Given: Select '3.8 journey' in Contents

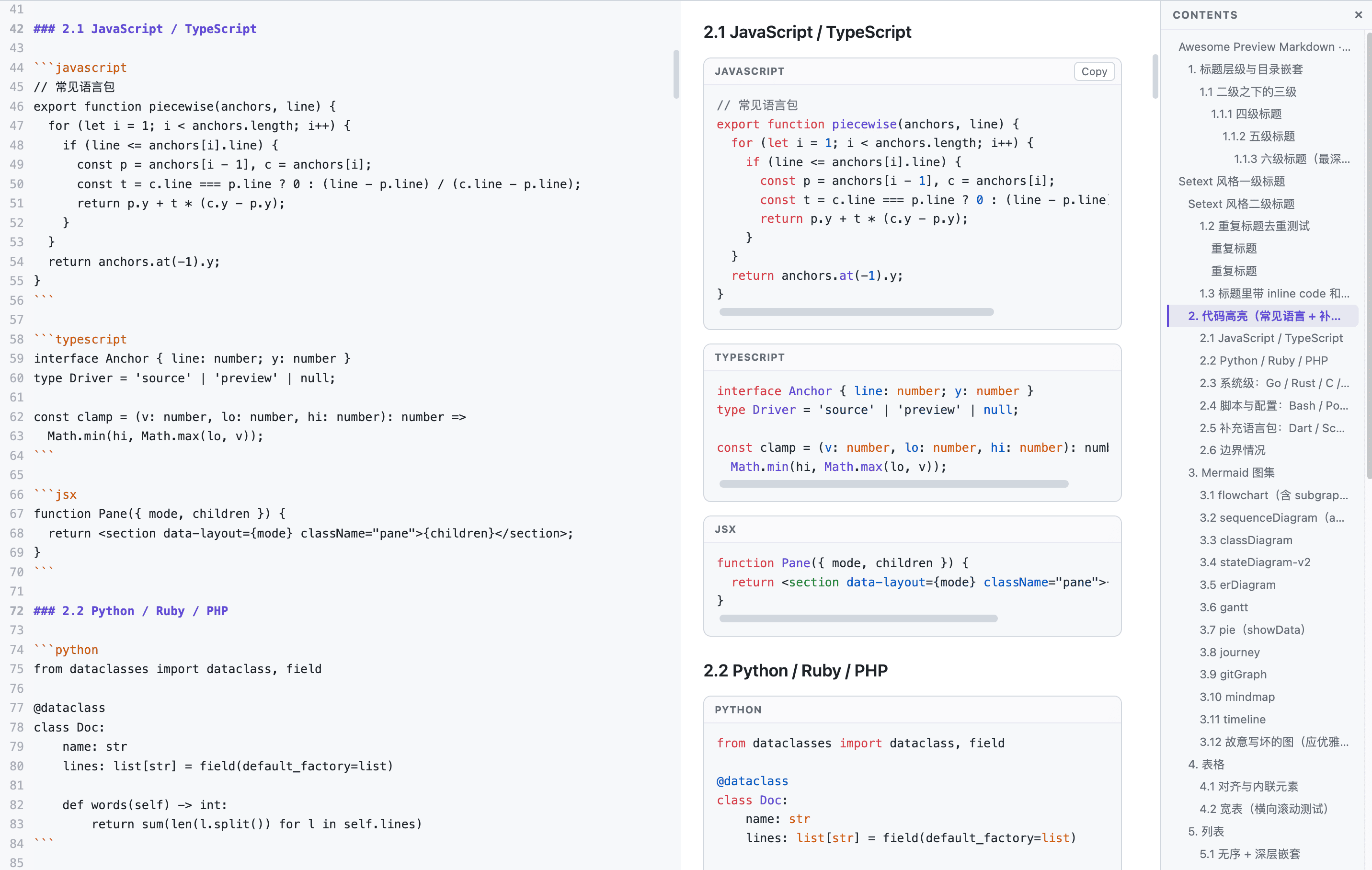Looking at the screenshot, I should (x=1229, y=652).
